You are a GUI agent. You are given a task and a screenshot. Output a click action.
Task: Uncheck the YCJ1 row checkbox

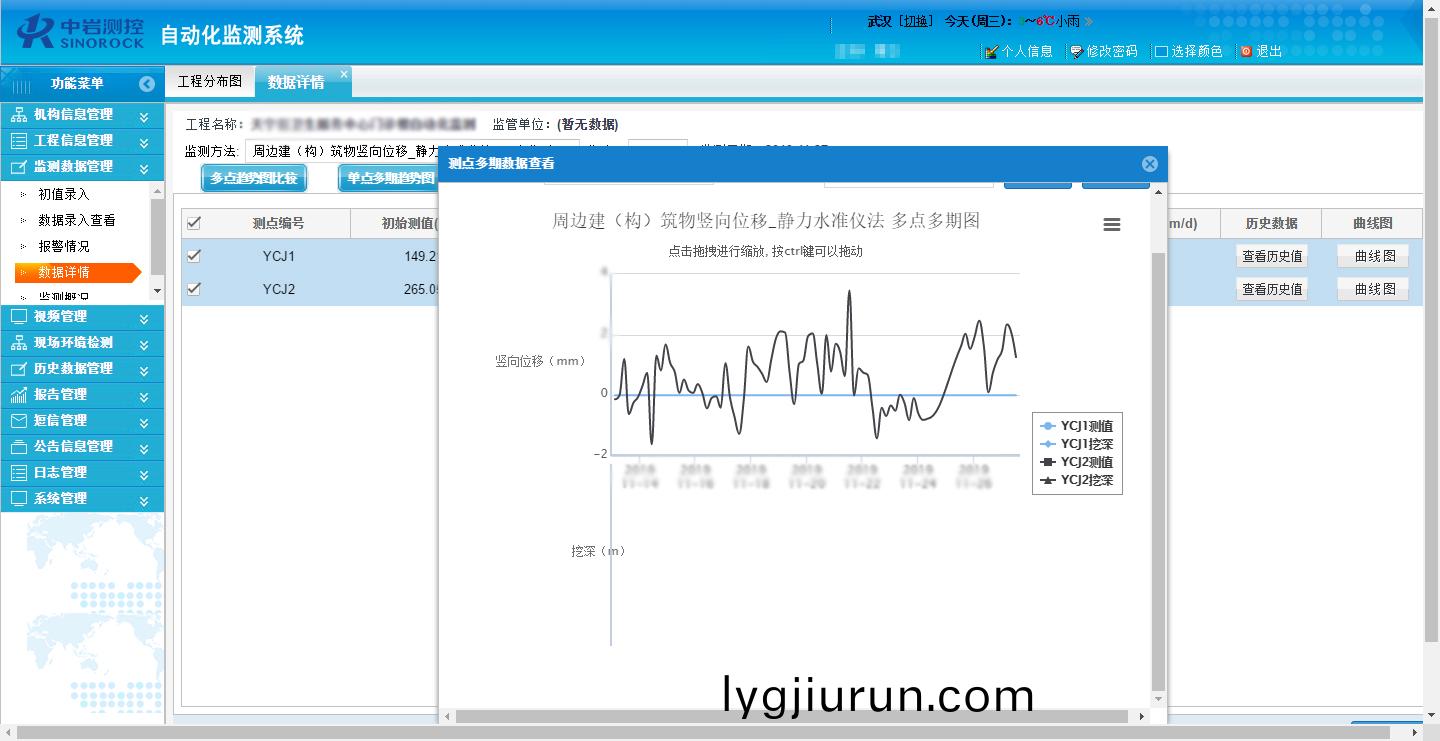(194, 256)
